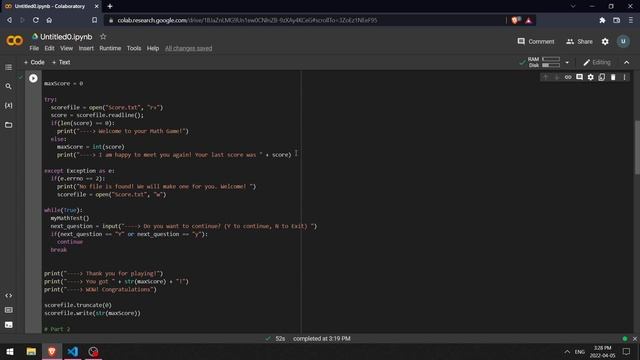Image resolution: width=640 pixels, height=360 pixels.
Task: Expand RAM and Disk resources dropdown
Action: pos(567,62)
